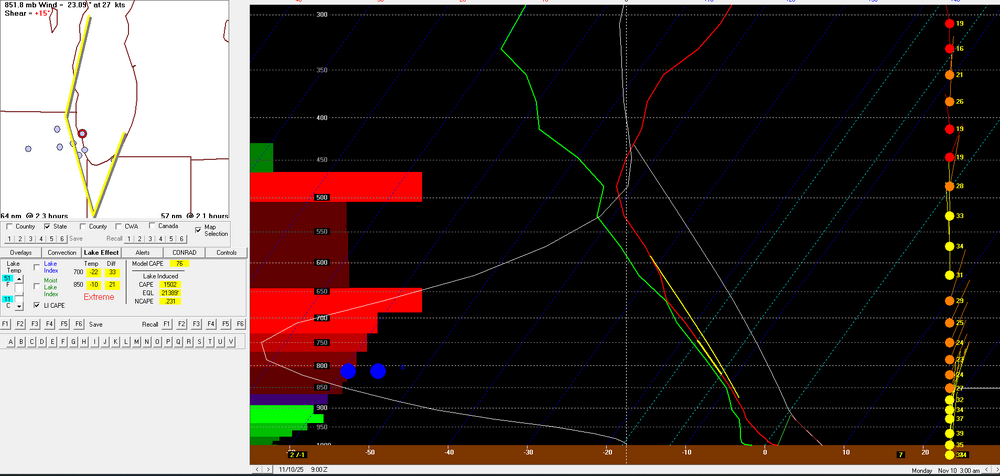Open the CONRAD tab
The height and width of the screenshot is (476, 1000).
[184, 253]
